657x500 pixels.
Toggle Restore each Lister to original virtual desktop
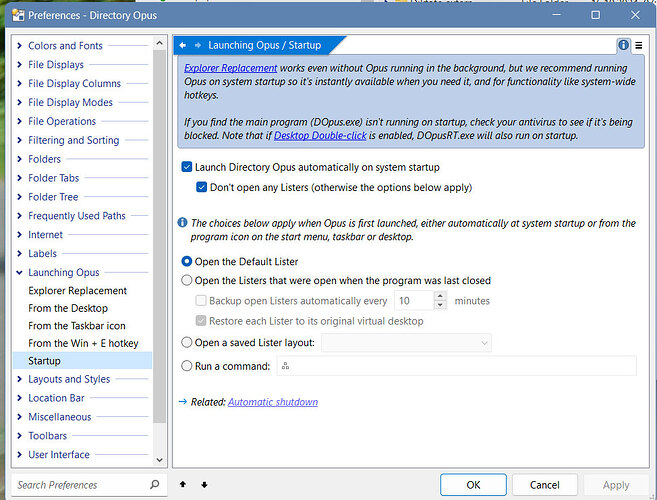click(x=201, y=321)
